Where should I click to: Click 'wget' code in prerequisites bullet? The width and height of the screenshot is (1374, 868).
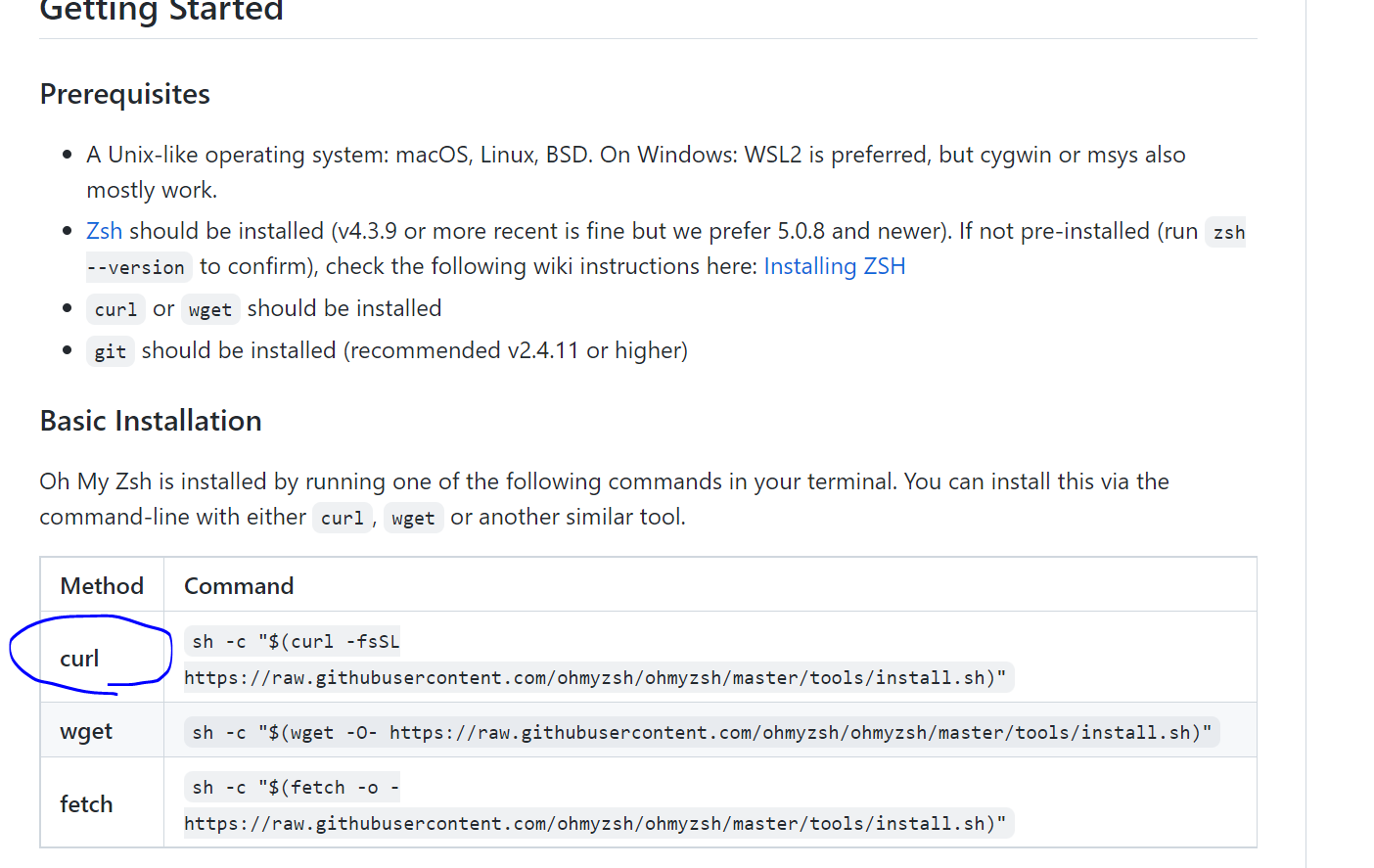[210, 309]
